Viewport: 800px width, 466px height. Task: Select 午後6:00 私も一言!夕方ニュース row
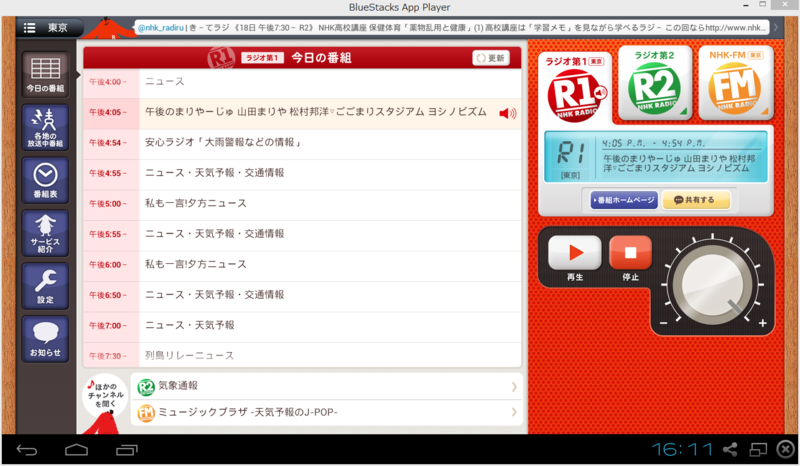[303, 264]
